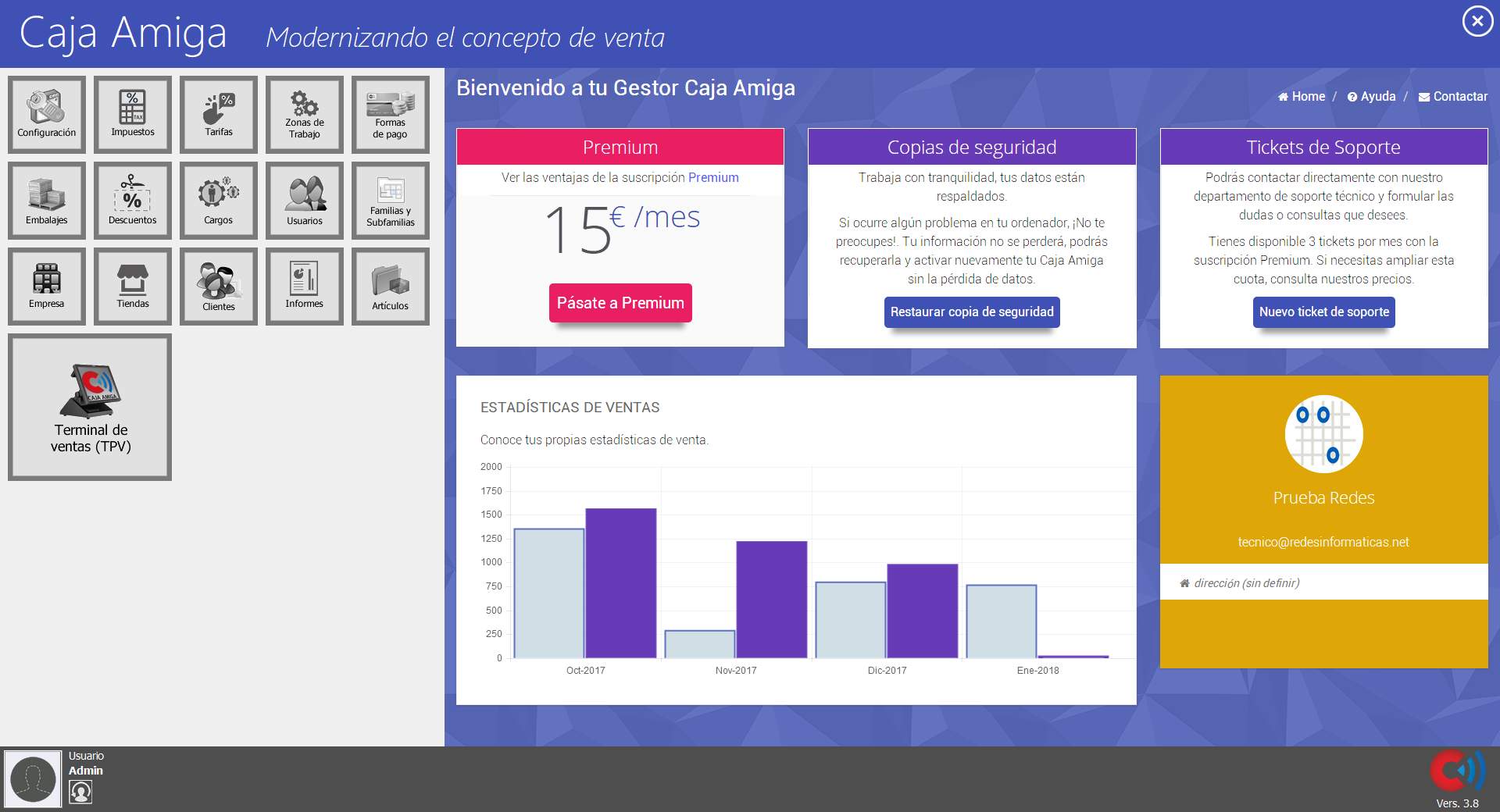Open the Empresa settings
The height and width of the screenshot is (812, 1500).
coord(46,286)
